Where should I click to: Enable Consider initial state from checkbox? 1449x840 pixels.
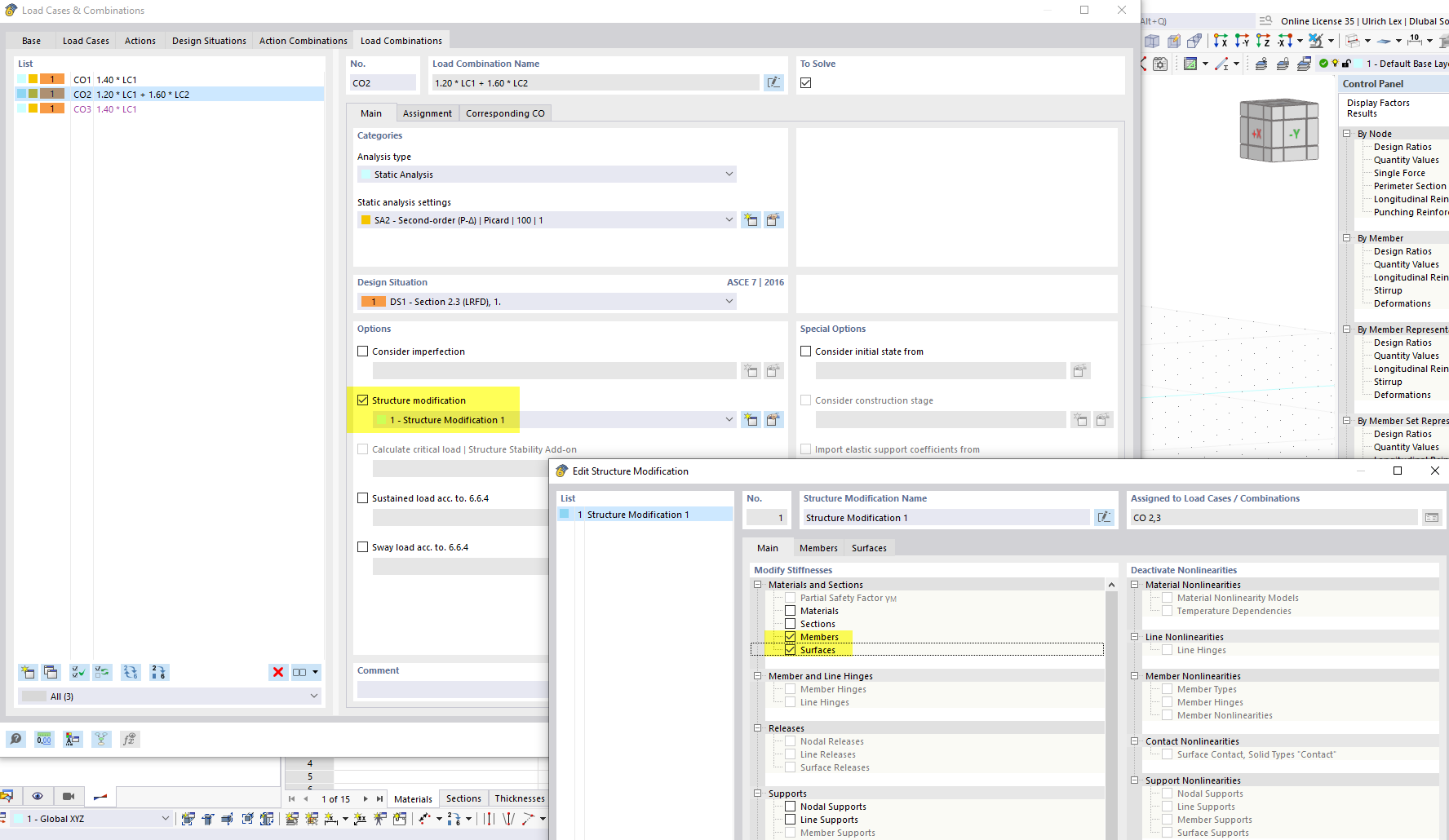tap(806, 351)
